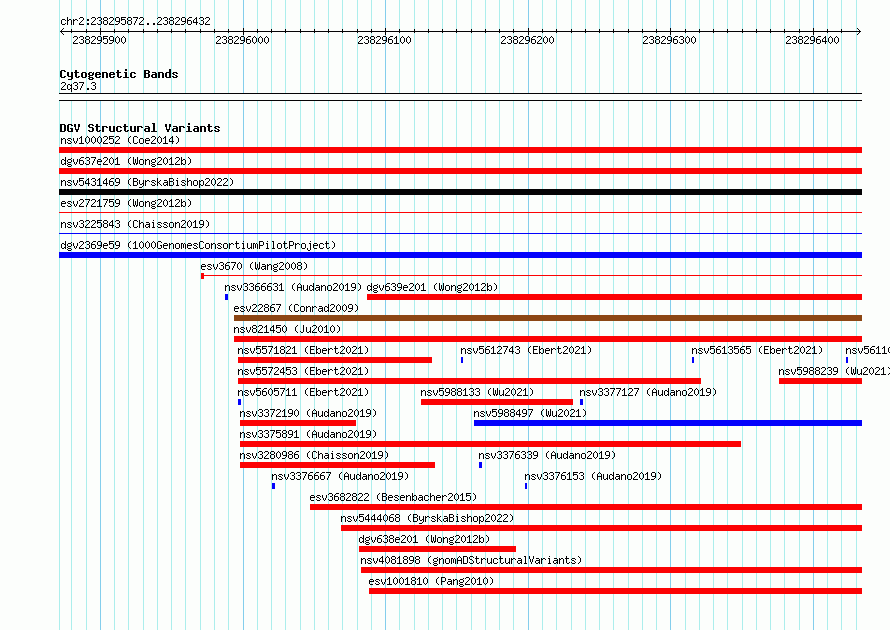Image resolution: width=890 pixels, height=630 pixels.
Task: Select esv22867 (Conrad2009) label
Action: coord(296,308)
